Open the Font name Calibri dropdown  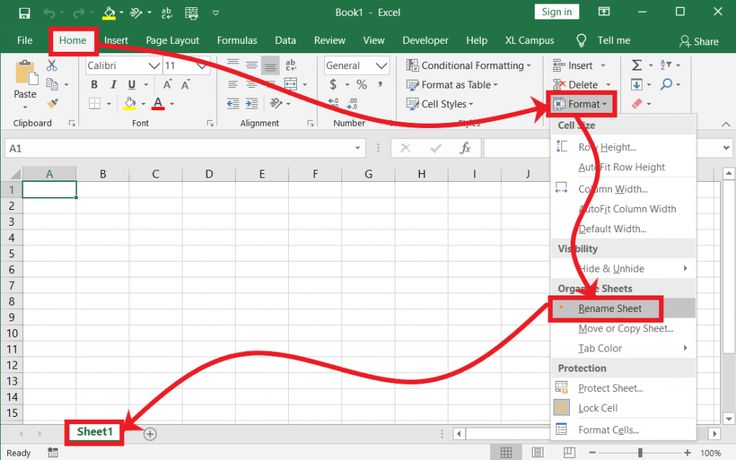pos(154,66)
